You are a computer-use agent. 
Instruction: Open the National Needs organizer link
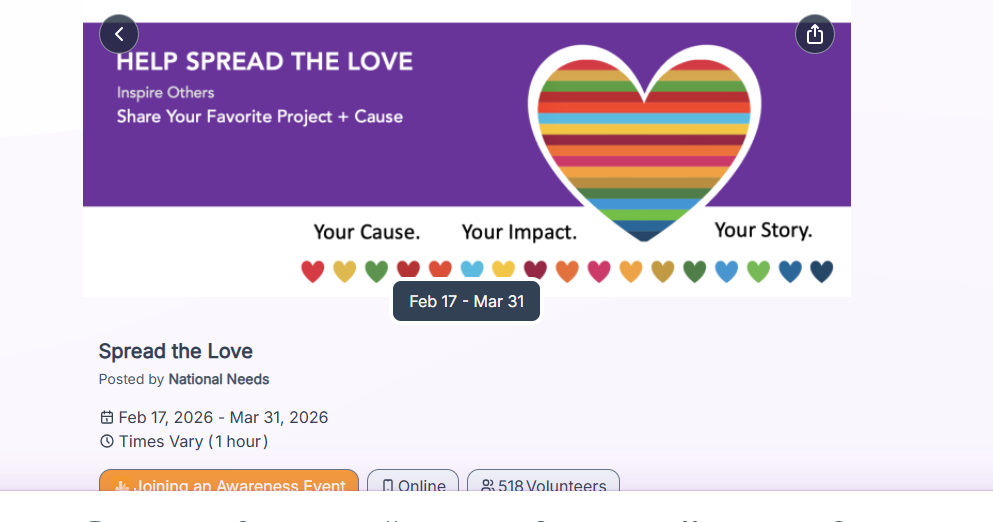click(x=219, y=380)
